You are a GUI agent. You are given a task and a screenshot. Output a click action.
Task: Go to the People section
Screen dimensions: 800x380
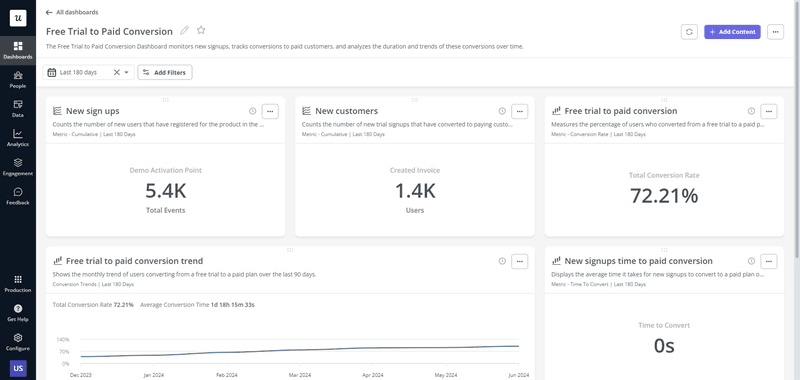pyautogui.click(x=18, y=80)
